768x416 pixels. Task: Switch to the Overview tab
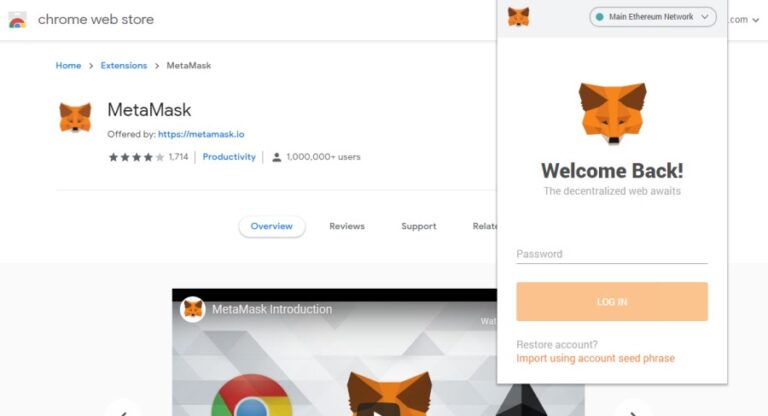coord(272,226)
